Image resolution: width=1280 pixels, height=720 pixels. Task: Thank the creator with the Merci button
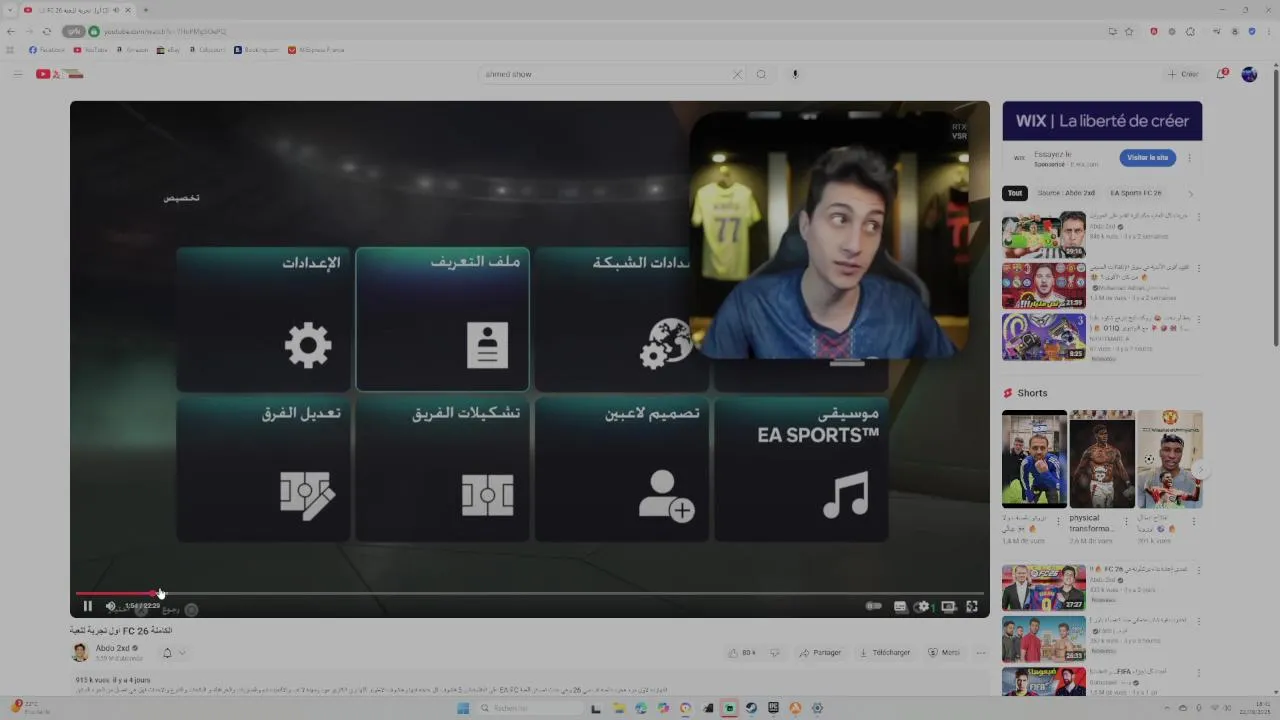click(x=944, y=653)
